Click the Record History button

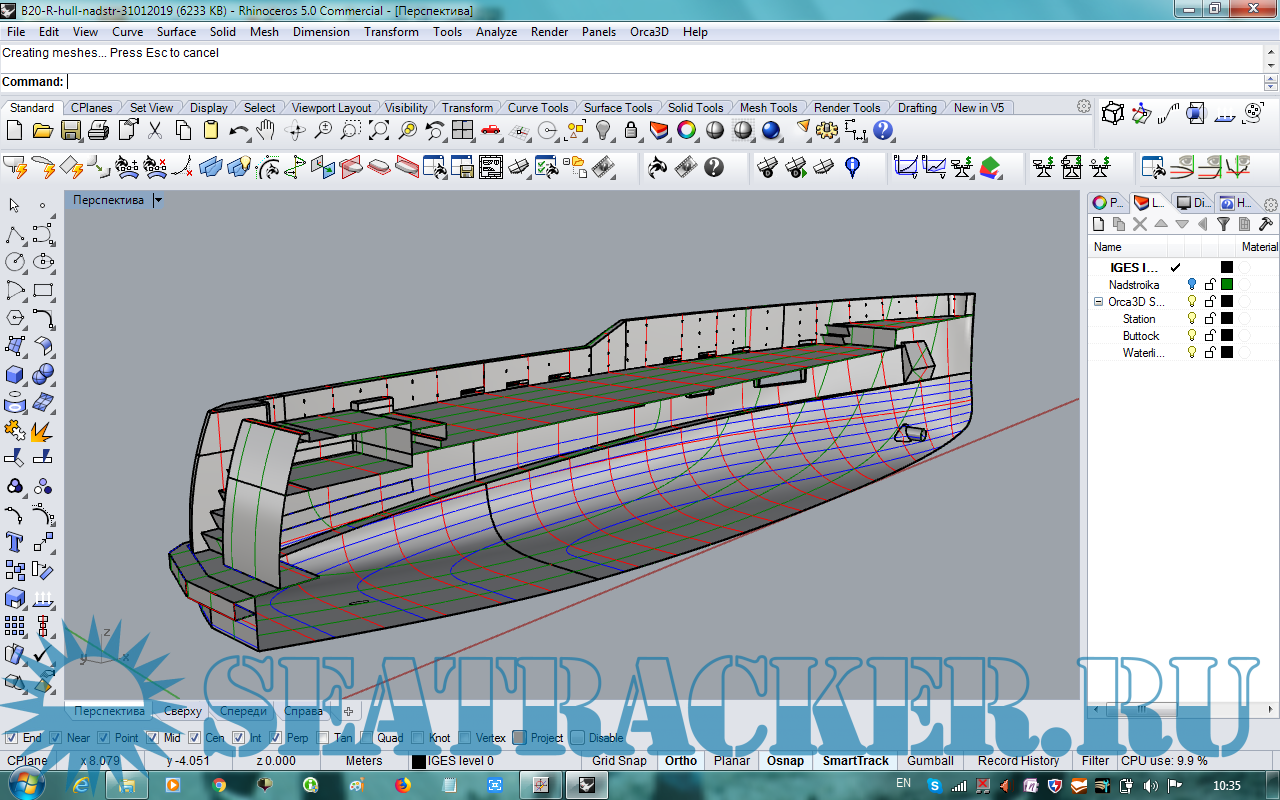click(1018, 761)
